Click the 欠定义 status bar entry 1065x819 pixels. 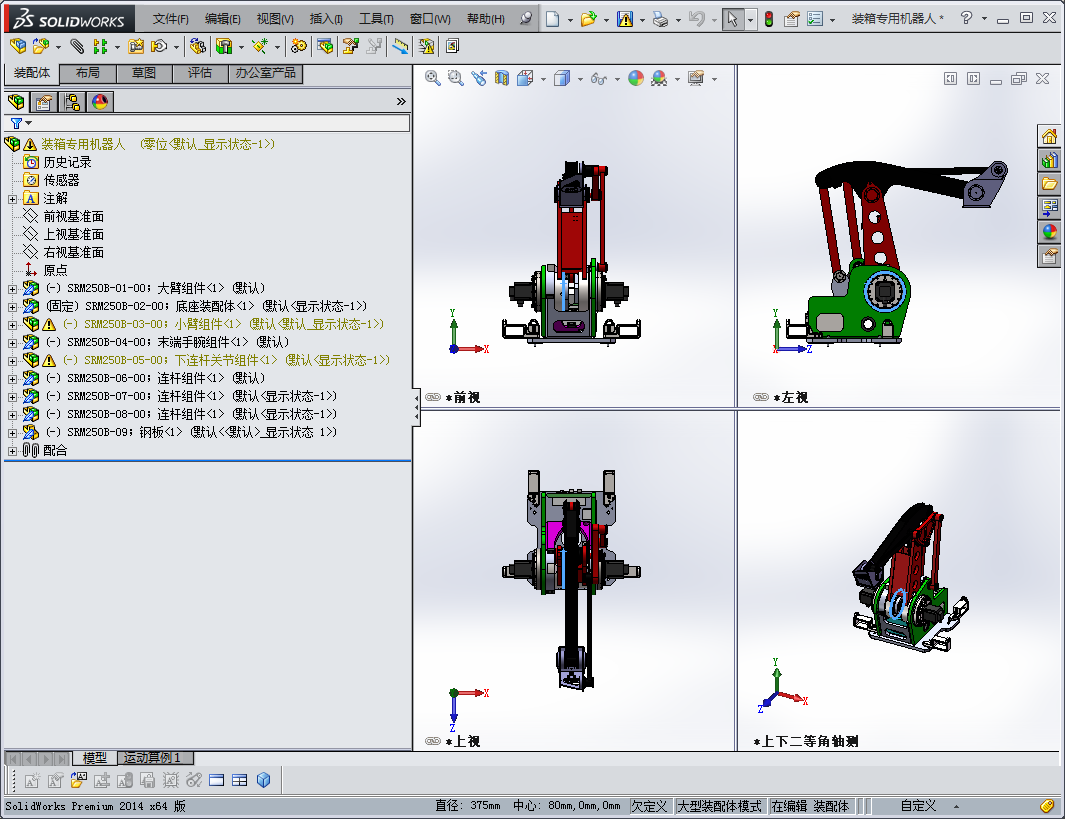click(x=649, y=806)
